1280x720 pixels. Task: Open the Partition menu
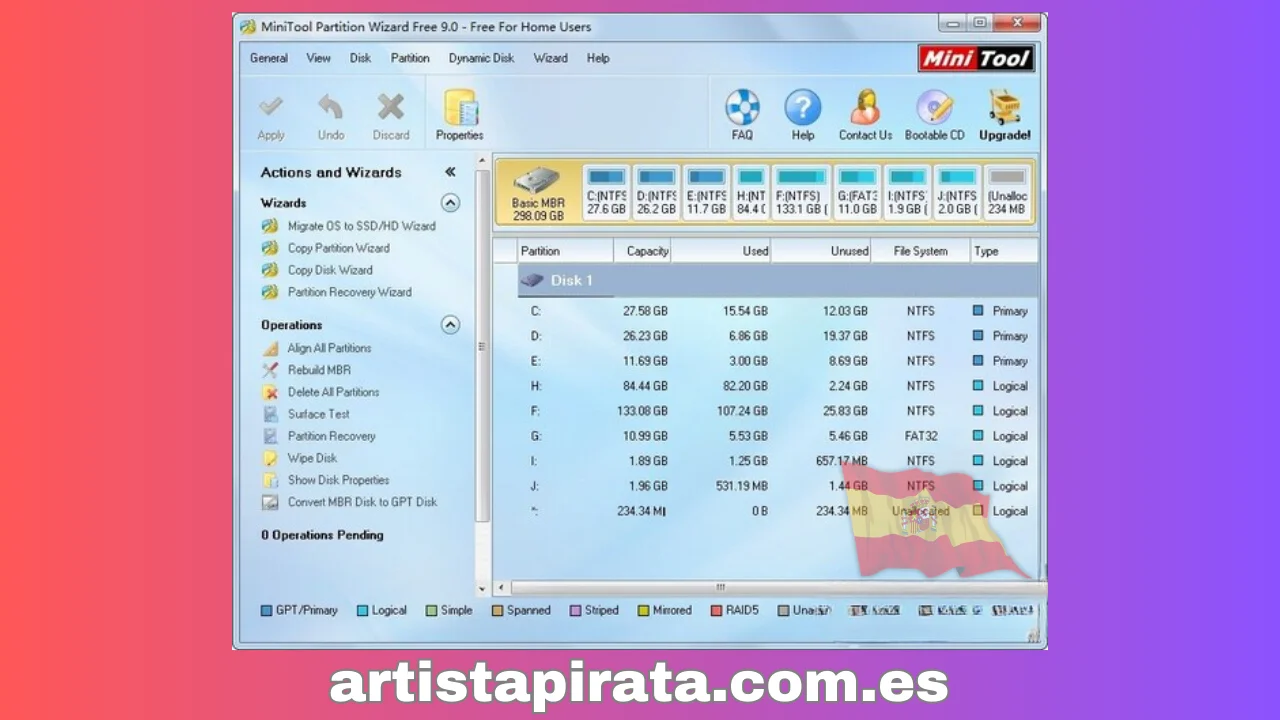(x=410, y=58)
